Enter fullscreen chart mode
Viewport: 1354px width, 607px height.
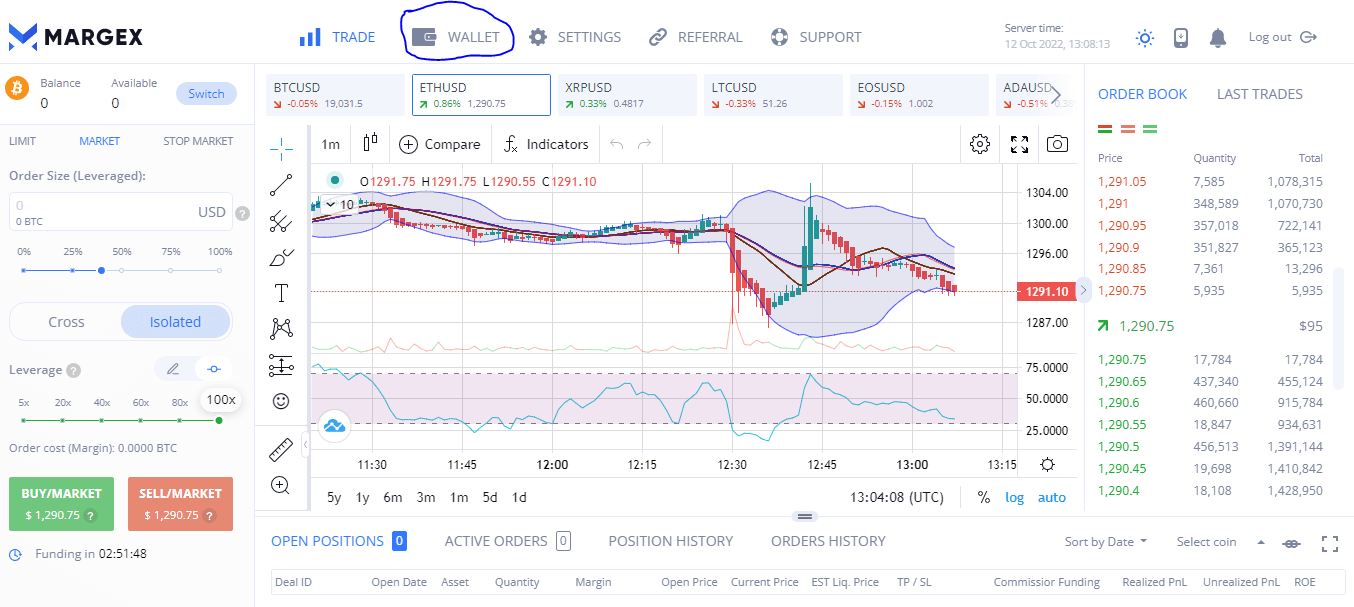1019,144
